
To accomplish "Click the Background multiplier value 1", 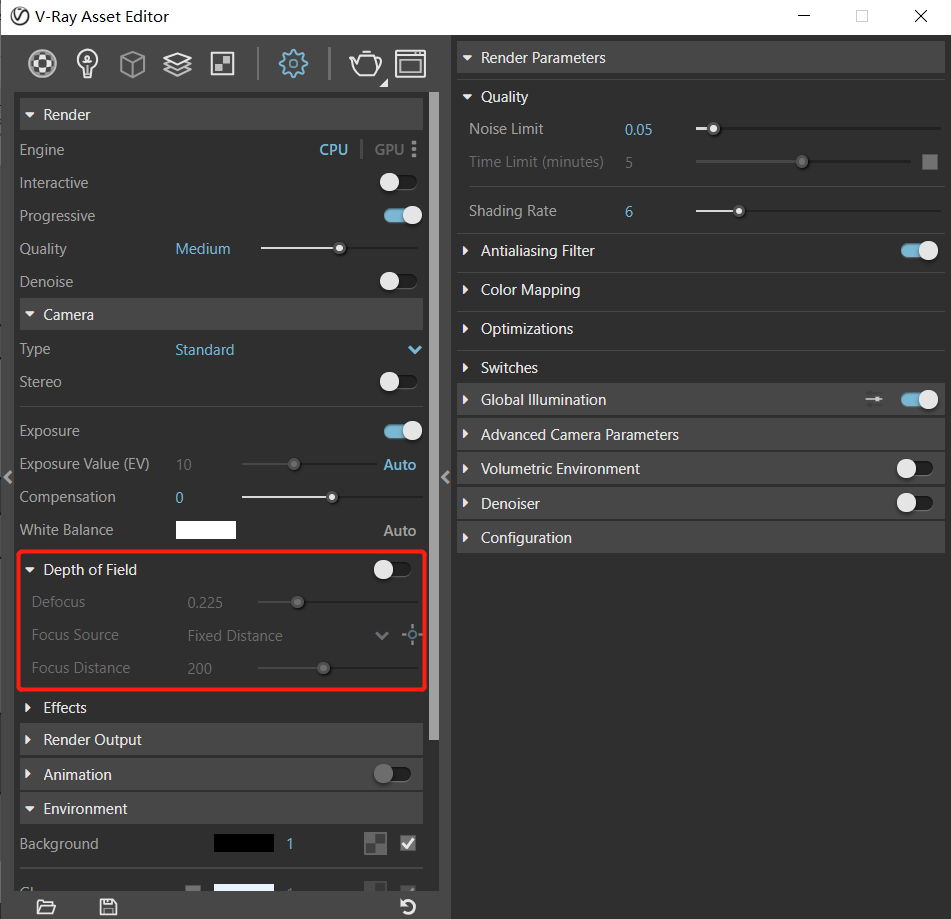I will tap(290, 844).
